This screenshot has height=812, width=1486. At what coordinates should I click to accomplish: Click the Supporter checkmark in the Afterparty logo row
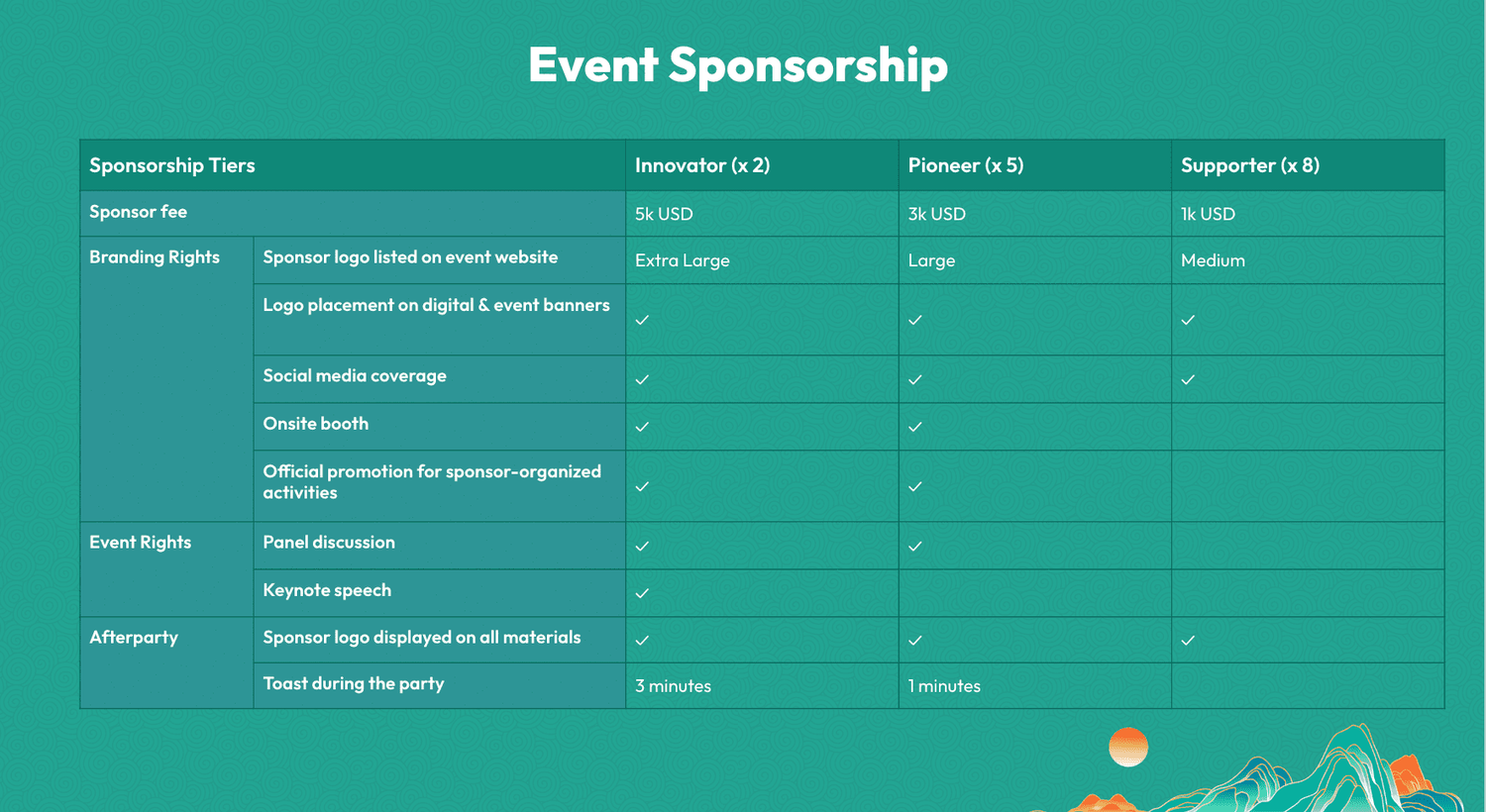pos(1188,641)
